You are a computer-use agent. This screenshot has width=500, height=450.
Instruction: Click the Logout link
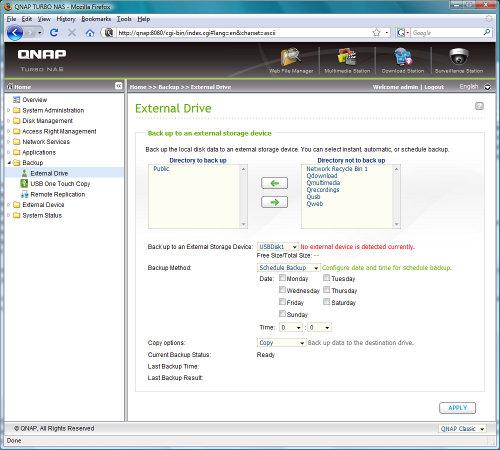434,87
